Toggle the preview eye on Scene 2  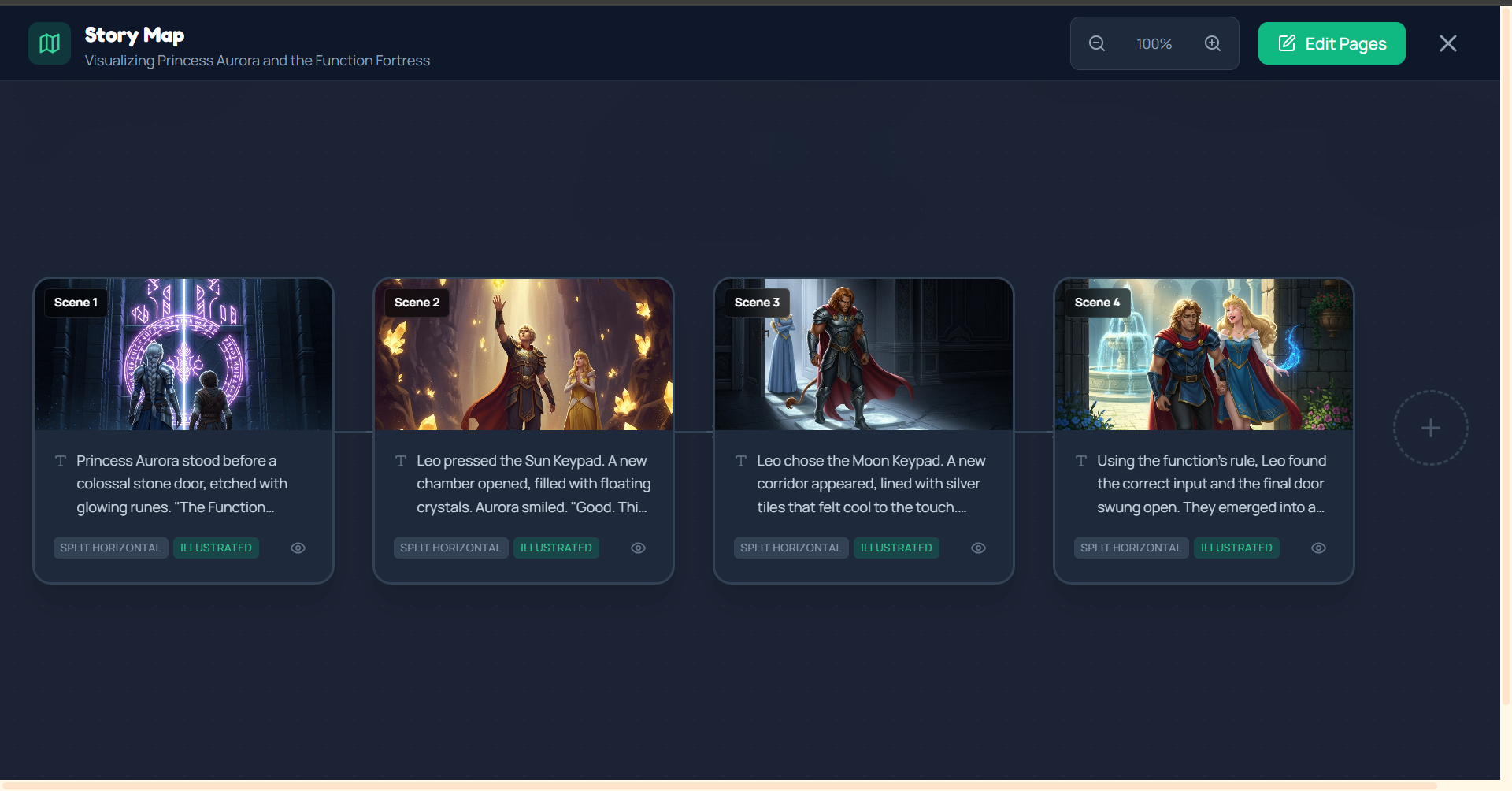tap(638, 548)
